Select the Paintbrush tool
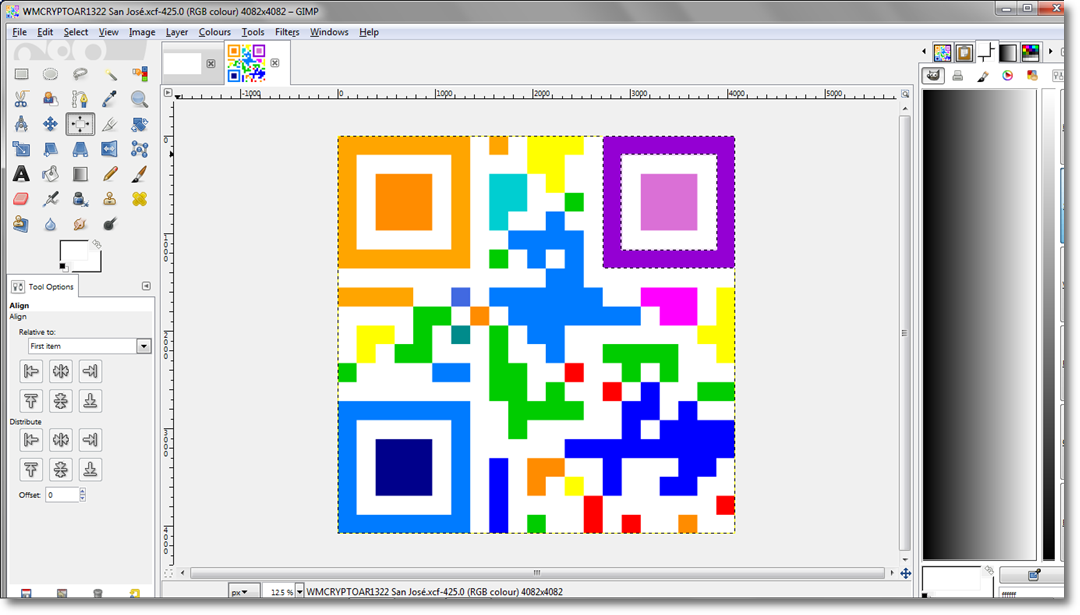1080x615 pixels. click(139, 174)
